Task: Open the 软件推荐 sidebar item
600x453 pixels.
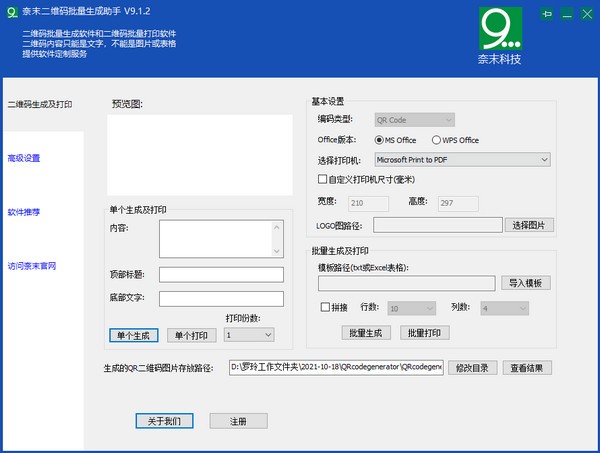Action: 24,212
